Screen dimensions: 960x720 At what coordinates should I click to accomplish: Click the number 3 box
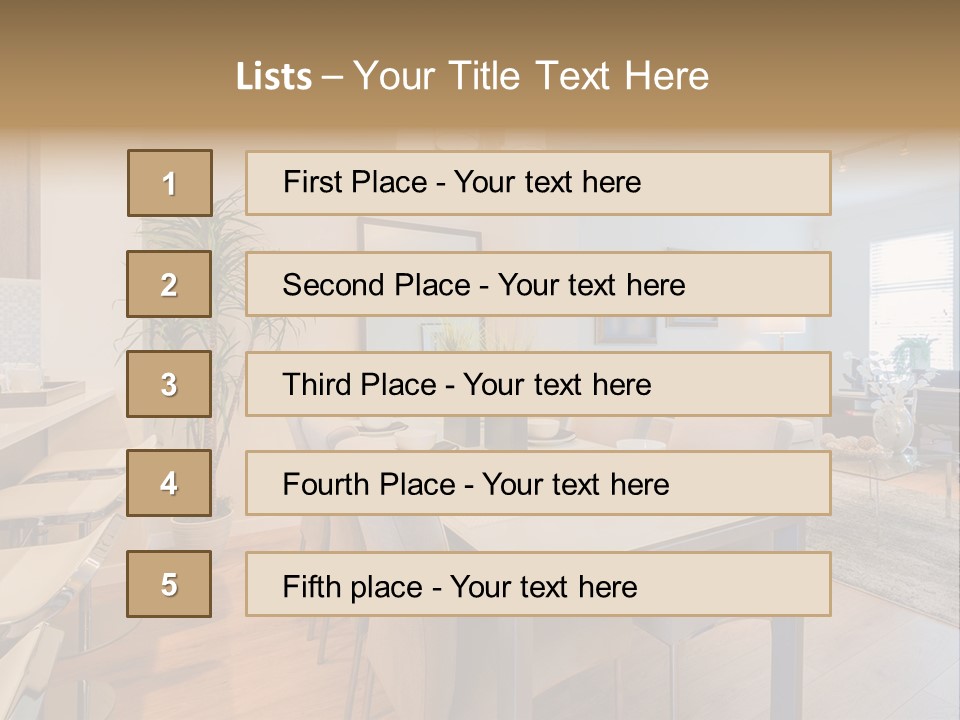pos(169,384)
